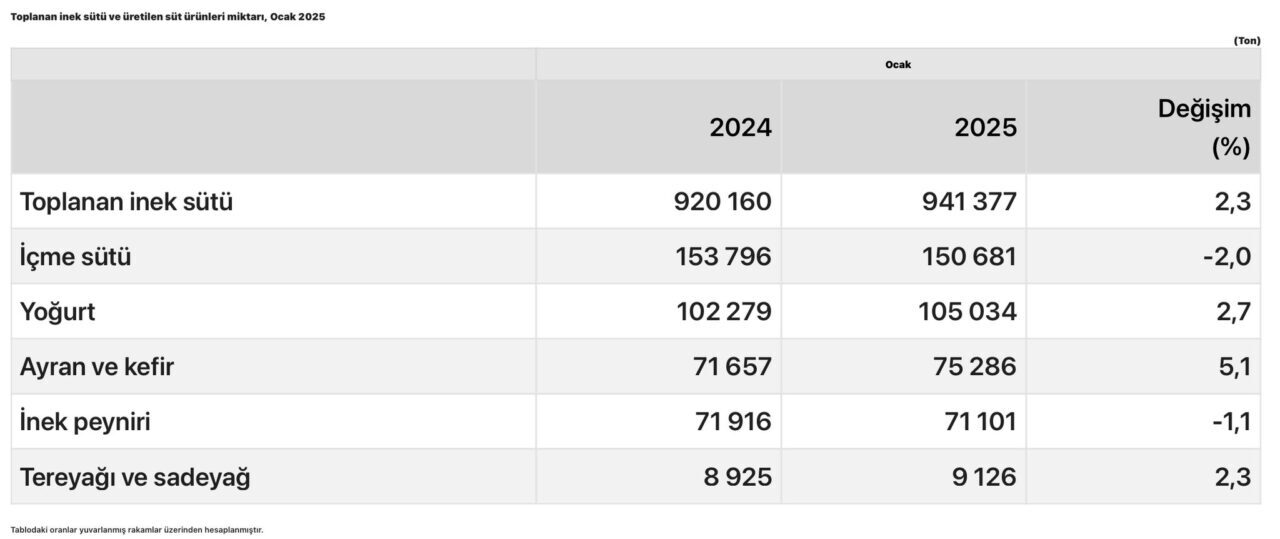The width and height of the screenshot is (1280, 539).
Task: Select the Yoğurt row label
Action: coord(58,312)
